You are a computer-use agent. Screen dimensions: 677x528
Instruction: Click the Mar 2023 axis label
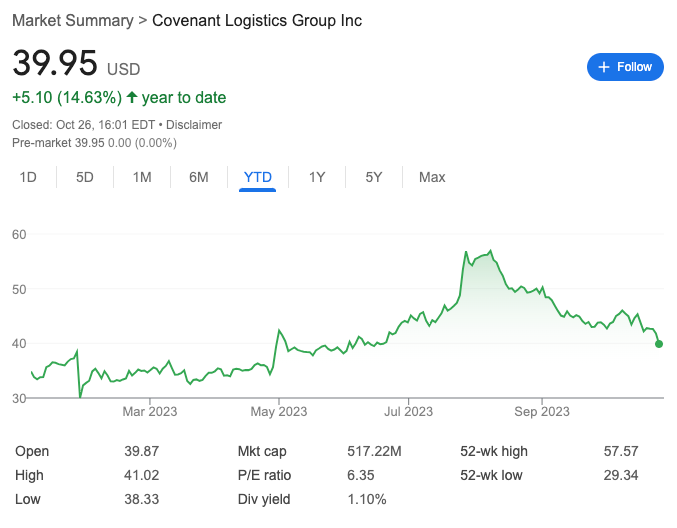coord(148,411)
